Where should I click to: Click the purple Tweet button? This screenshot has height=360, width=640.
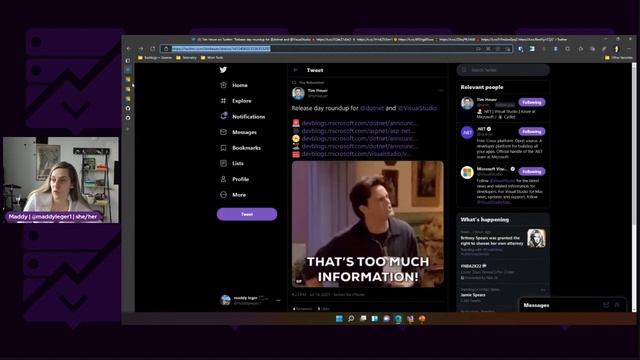247,214
